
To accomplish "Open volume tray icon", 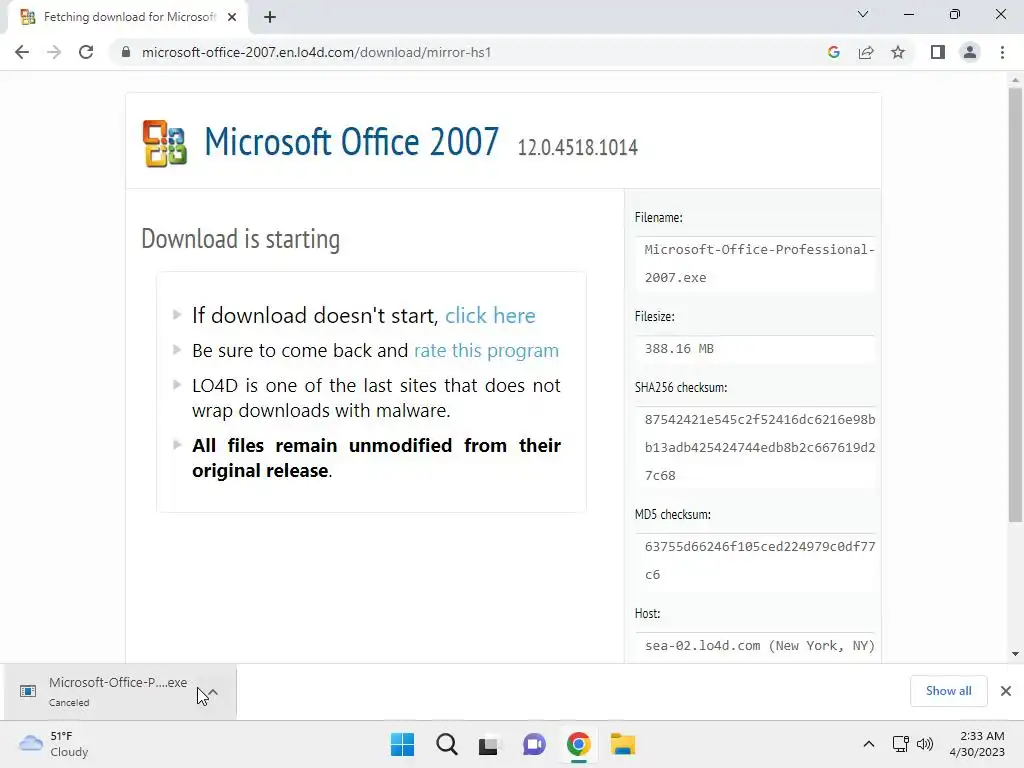I will 925,744.
